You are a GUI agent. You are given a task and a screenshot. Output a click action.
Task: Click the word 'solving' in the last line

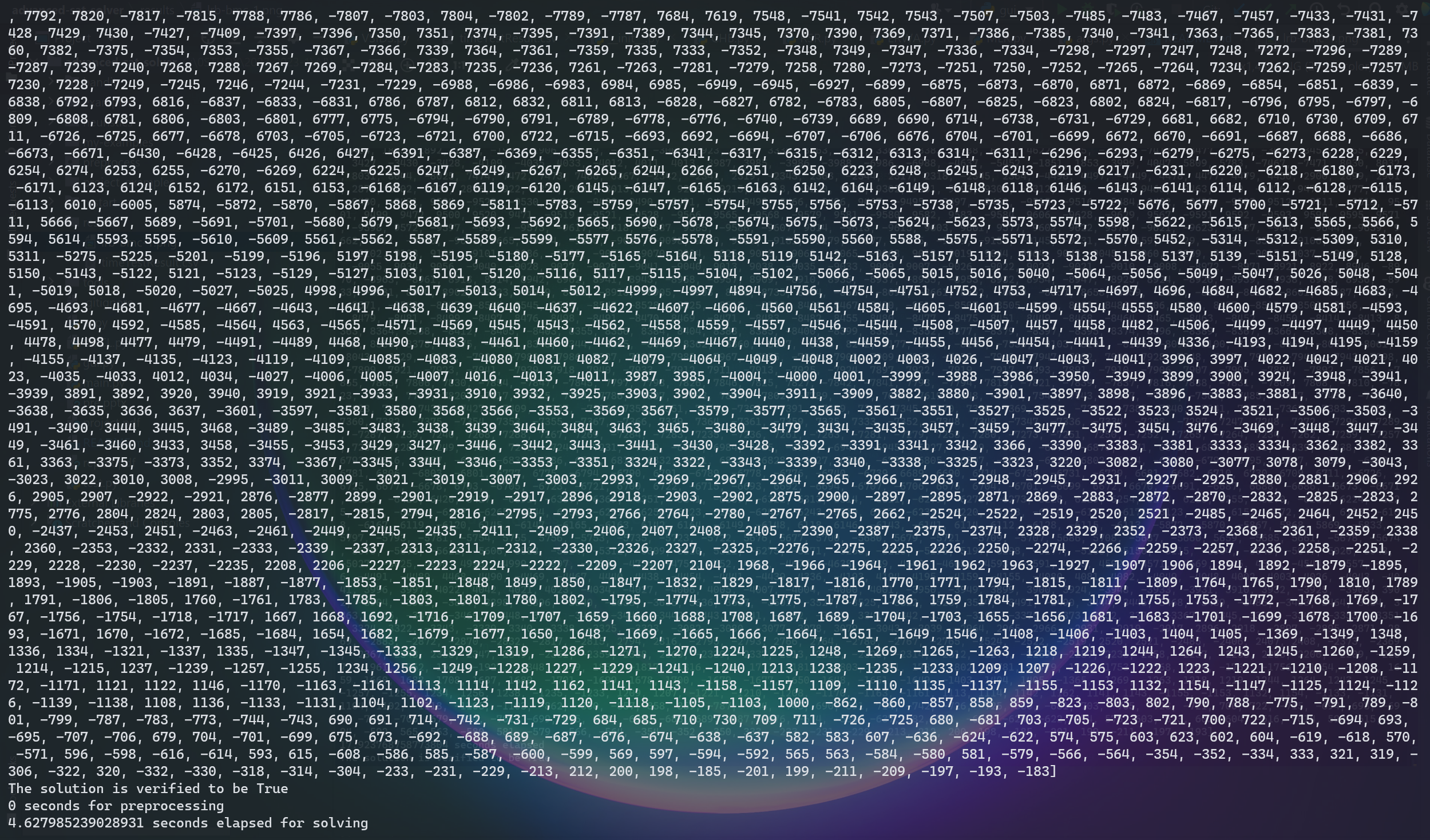(340, 823)
